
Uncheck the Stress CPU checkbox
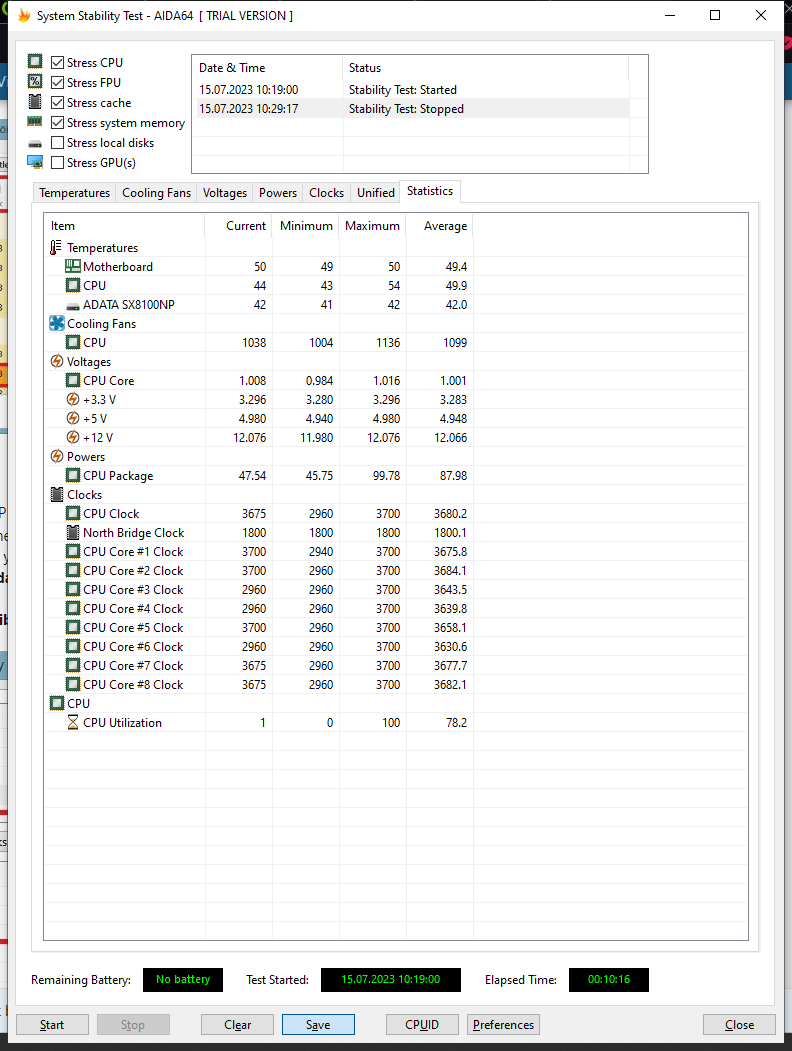tap(58, 62)
